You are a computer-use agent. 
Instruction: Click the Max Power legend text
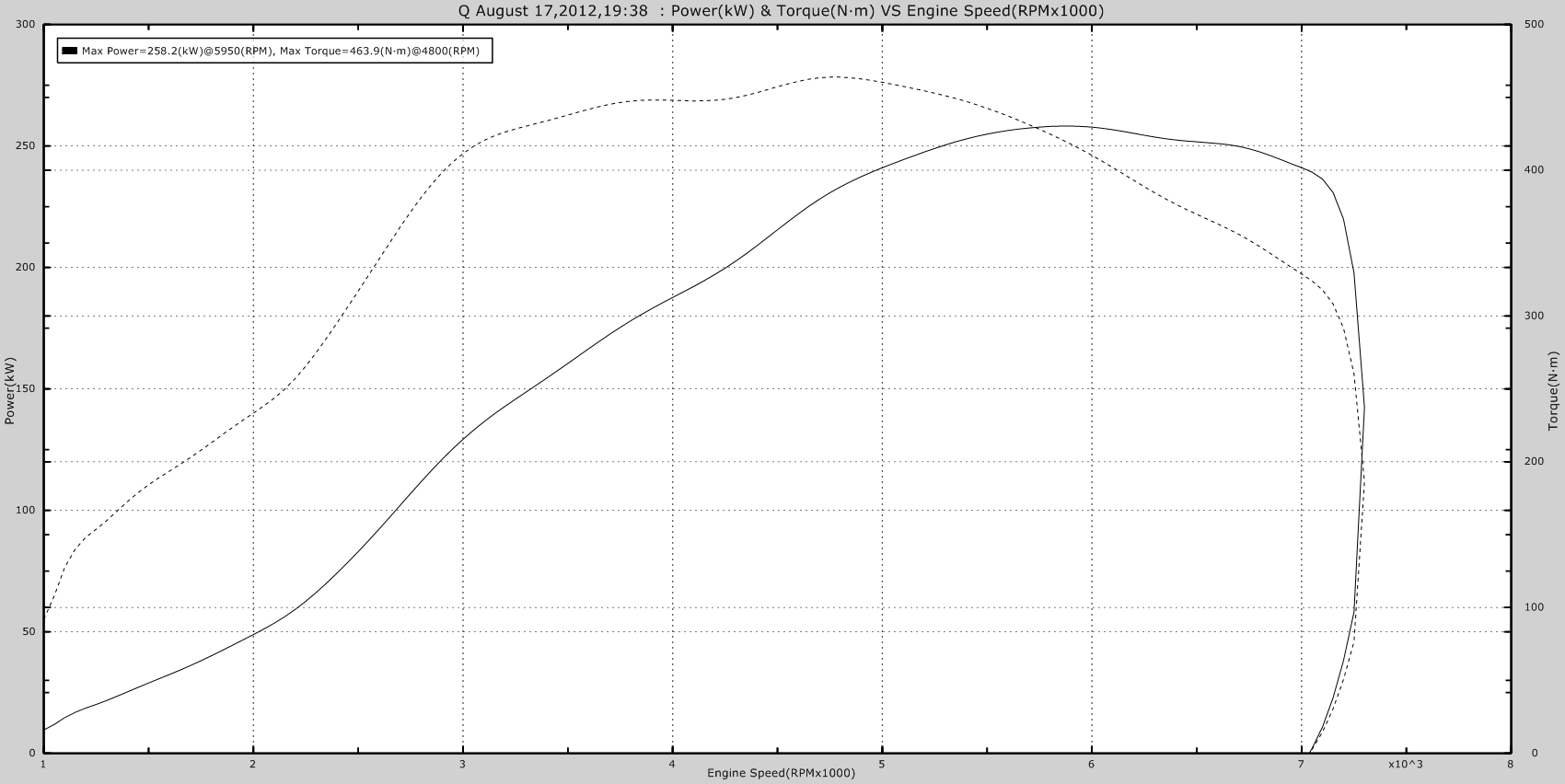[280, 52]
